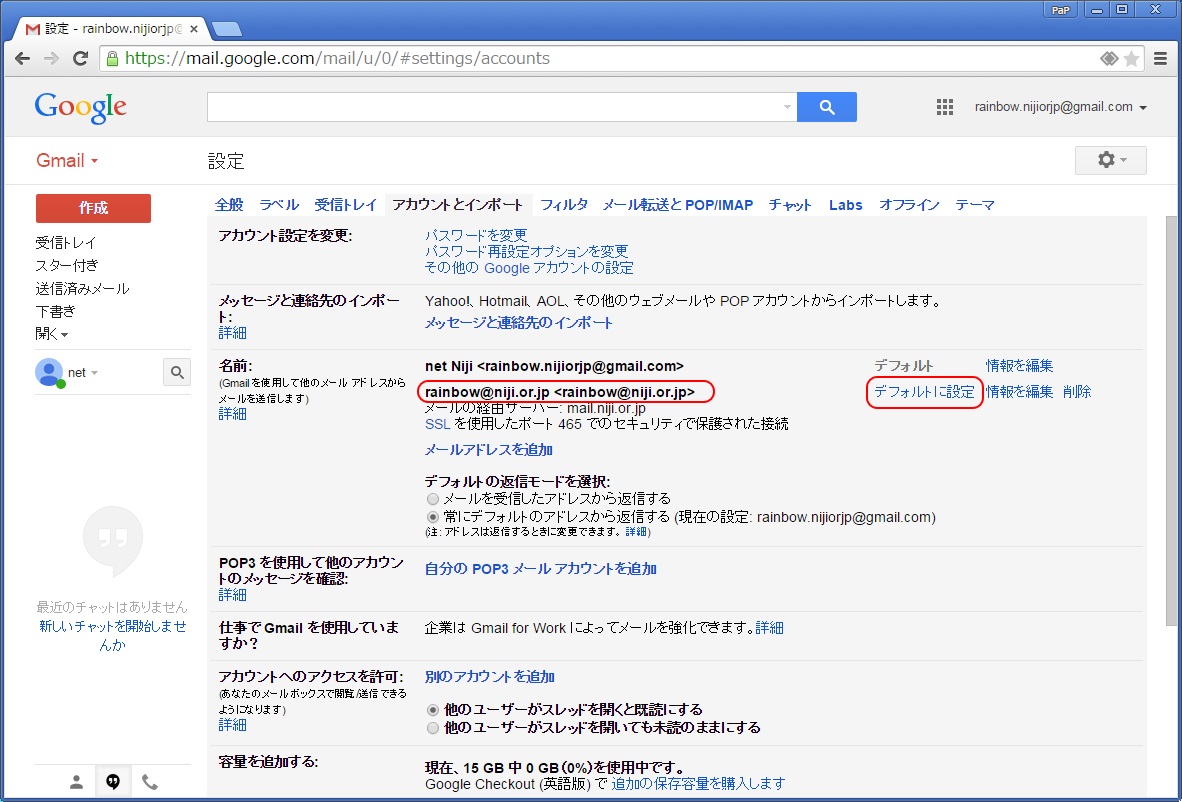Click the PaP button in title bar

click(x=1060, y=10)
